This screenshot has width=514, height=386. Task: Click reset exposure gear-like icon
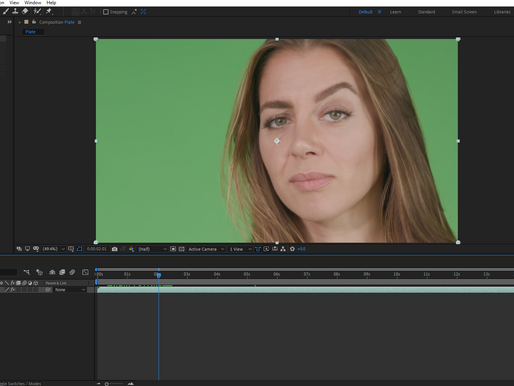tap(292, 249)
